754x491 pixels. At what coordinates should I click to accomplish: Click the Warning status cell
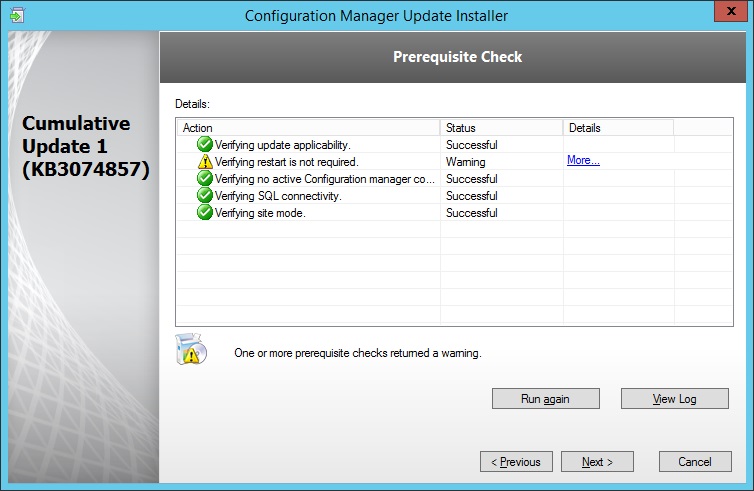point(466,162)
